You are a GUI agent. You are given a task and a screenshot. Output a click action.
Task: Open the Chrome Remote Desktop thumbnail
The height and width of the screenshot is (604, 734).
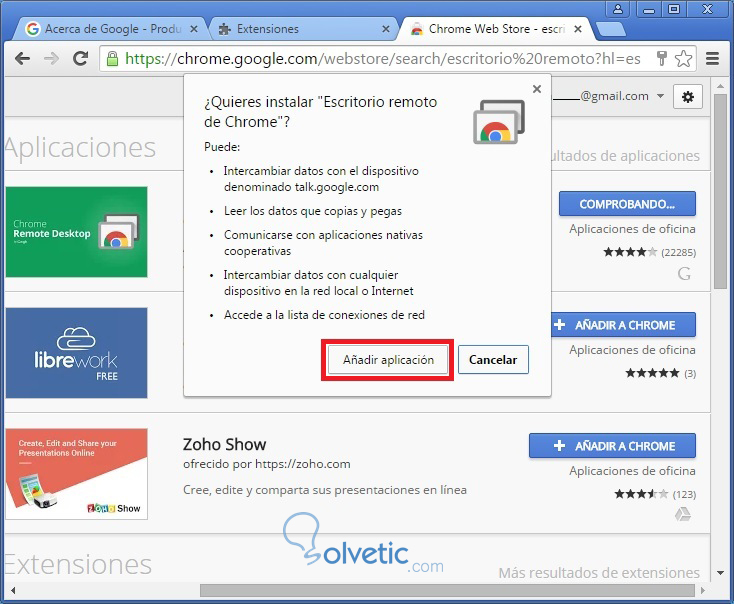(76, 232)
